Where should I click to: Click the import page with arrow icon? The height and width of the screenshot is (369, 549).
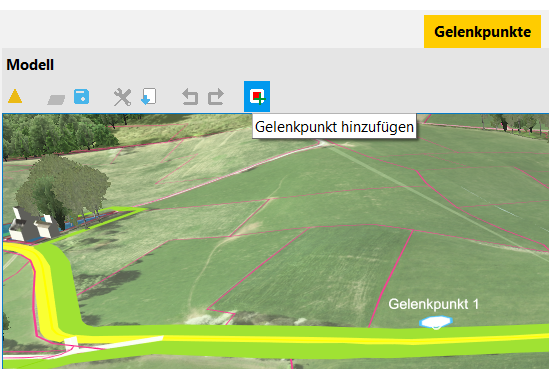[x=149, y=96]
